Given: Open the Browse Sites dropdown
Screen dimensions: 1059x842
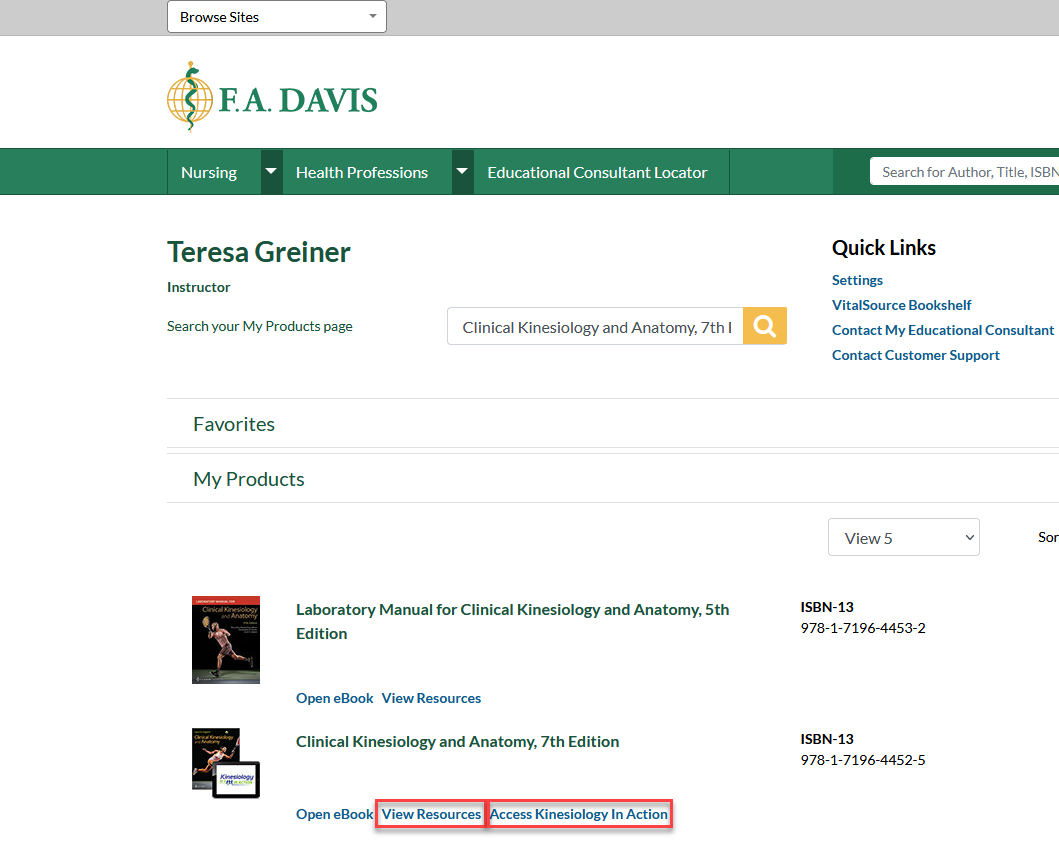Looking at the screenshot, I should [276, 16].
